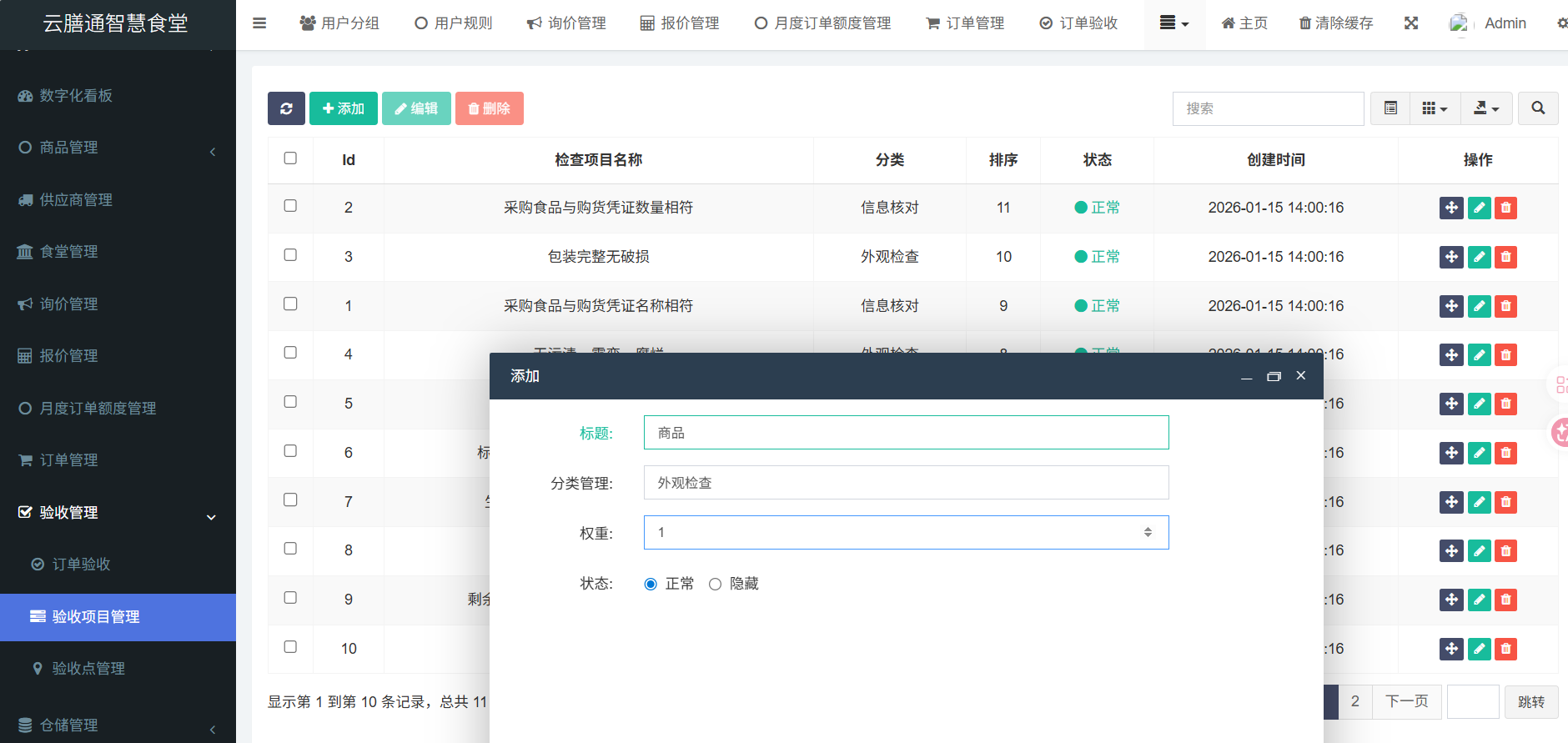Check the select-all checkbox in table header

click(290, 158)
